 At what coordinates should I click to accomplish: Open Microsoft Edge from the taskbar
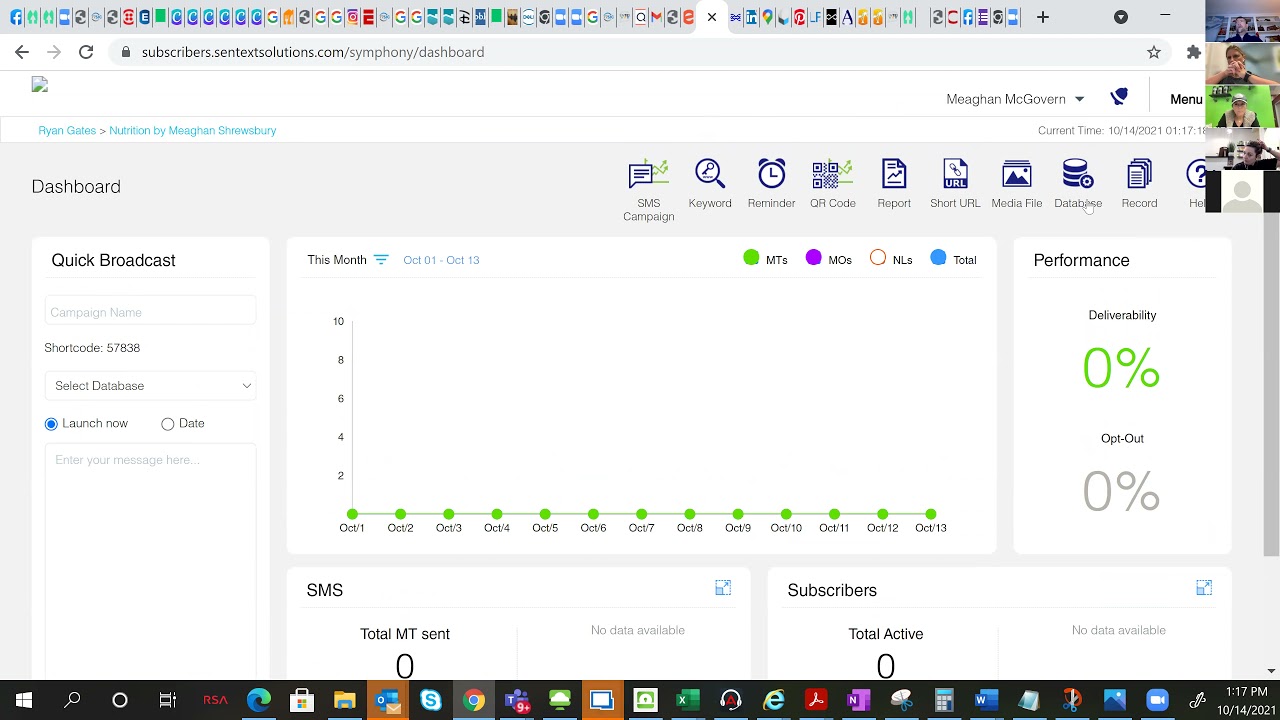pyautogui.click(x=259, y=700)
